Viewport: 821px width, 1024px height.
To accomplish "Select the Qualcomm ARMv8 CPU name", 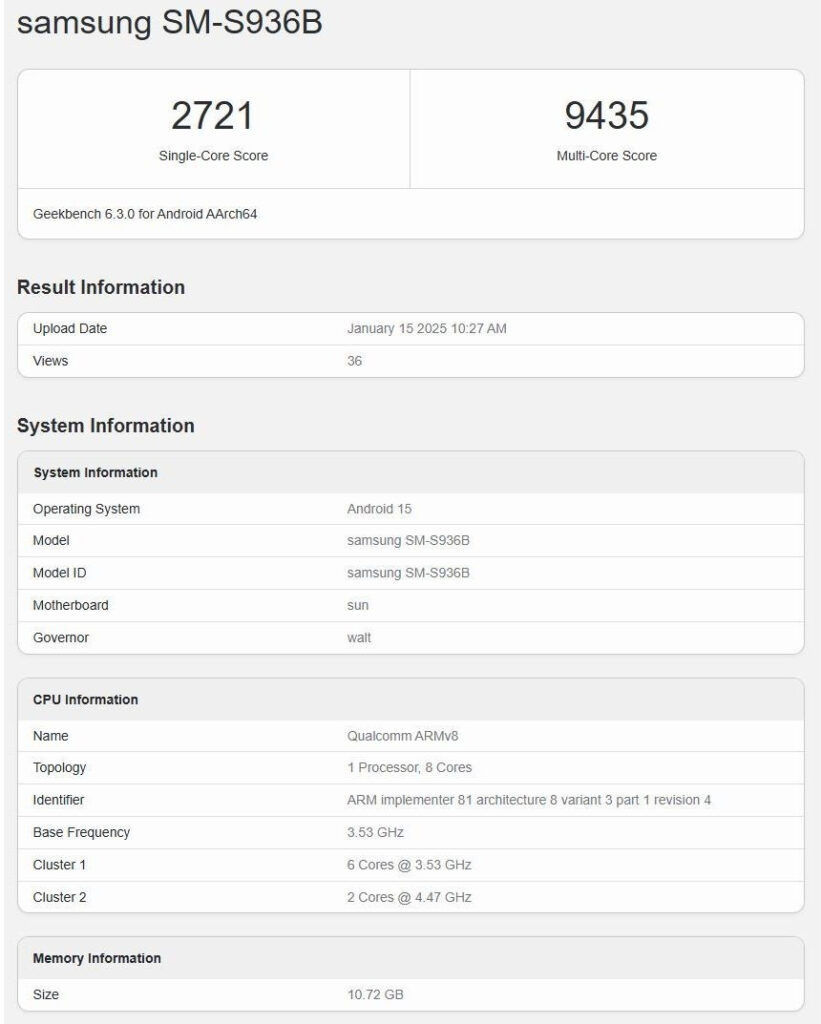I will pos(402,736).
